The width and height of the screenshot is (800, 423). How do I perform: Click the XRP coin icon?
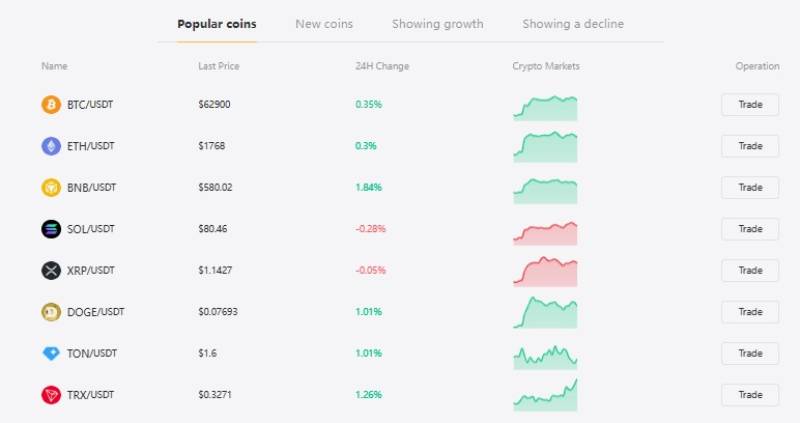pos(51,270)
